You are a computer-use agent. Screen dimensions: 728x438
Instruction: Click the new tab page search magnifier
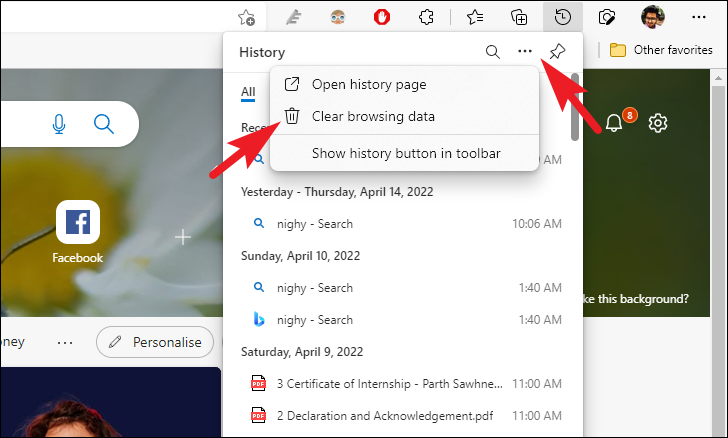pos(104,124)
